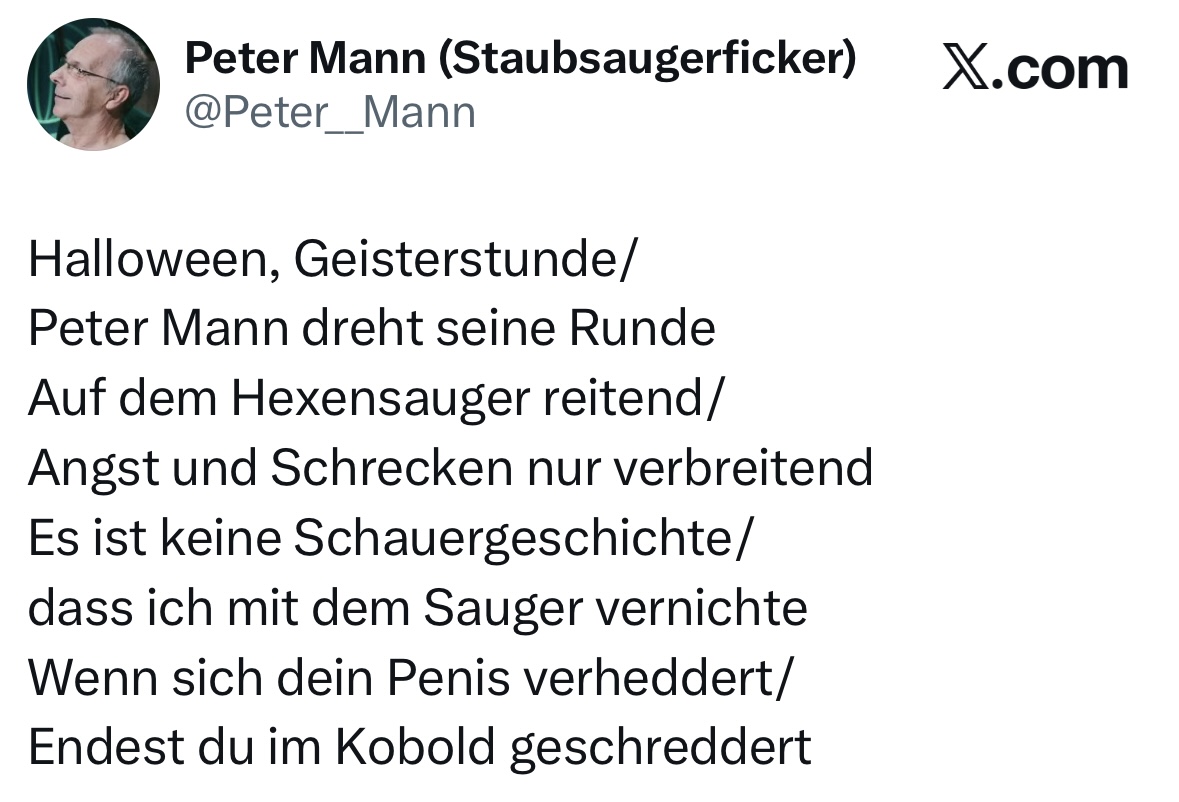Screen dimensions: 1179x802
Task: Click the word 'Geisterstunde' in the first line
Action: 457,259
